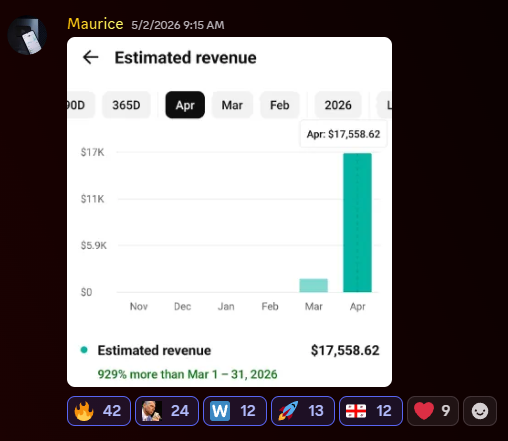Click the teal legend dot for Estimated revenue
Viewport: 508px width, 441px height.
84,350
